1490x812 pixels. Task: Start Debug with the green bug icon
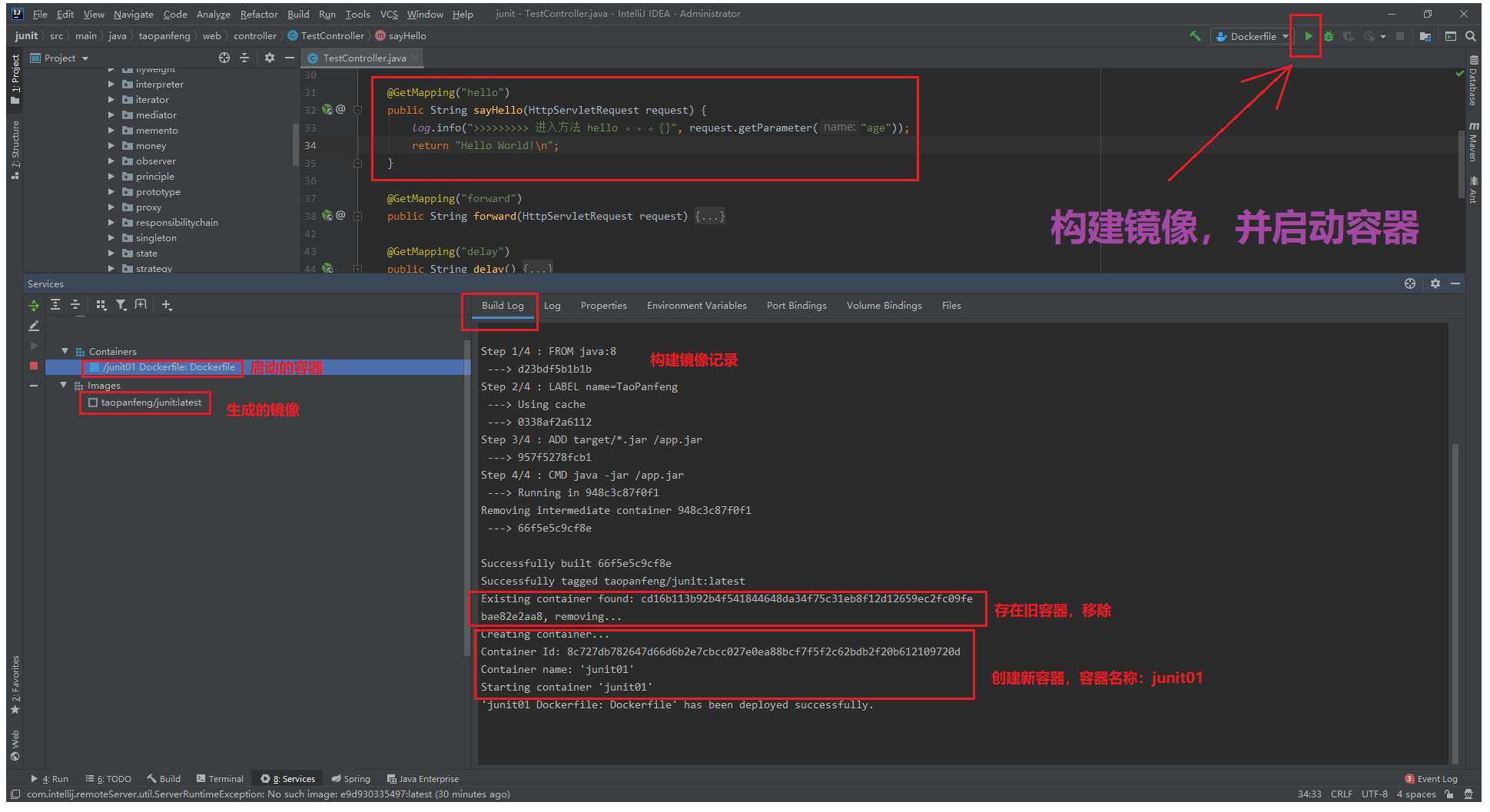point(1328,36)
